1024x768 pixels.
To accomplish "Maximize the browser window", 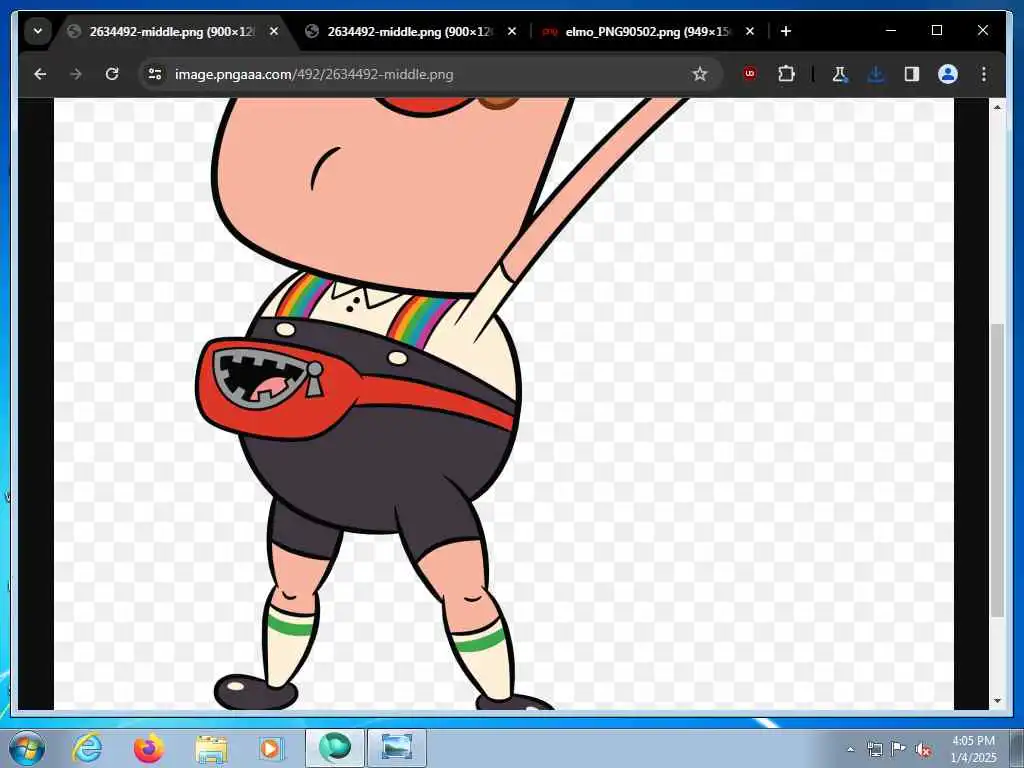I will coord(936,31).
